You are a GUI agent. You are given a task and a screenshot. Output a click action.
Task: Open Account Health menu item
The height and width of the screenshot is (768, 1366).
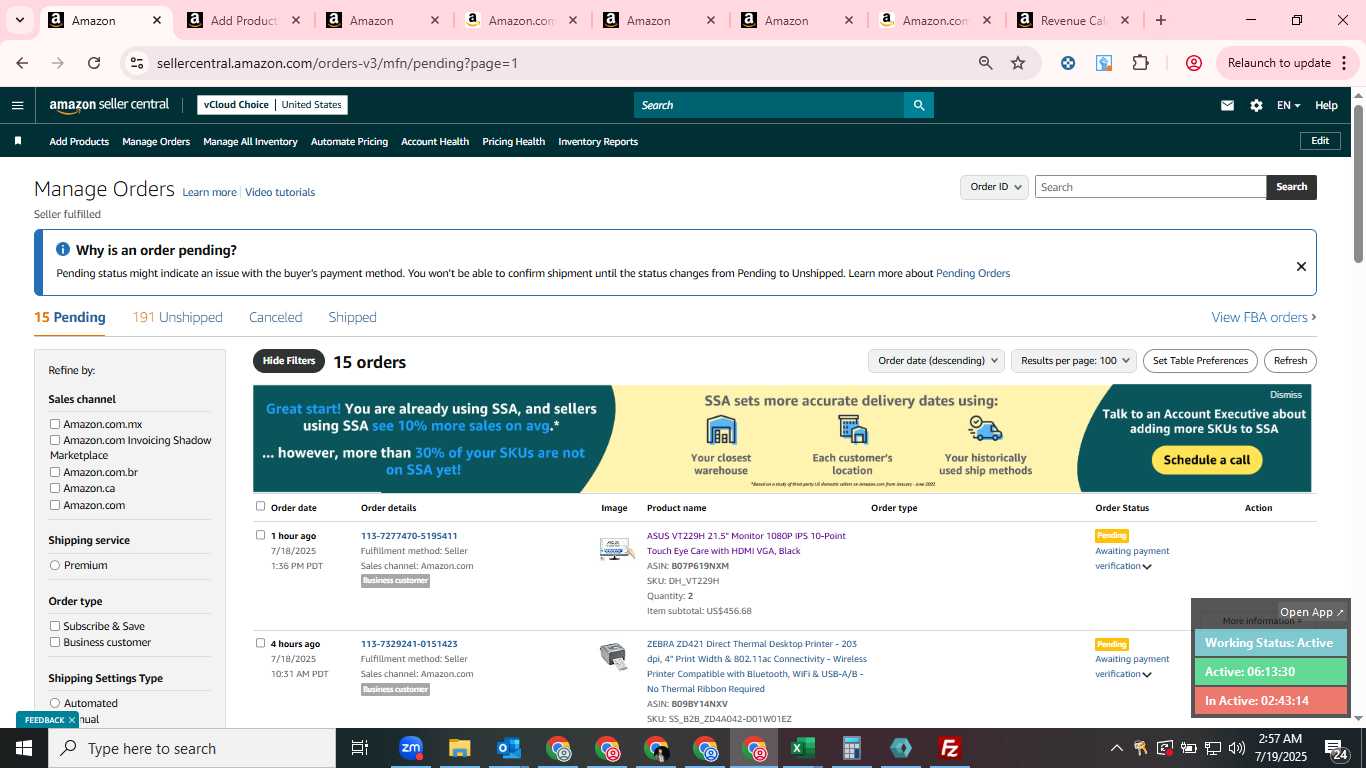point(435,141)
